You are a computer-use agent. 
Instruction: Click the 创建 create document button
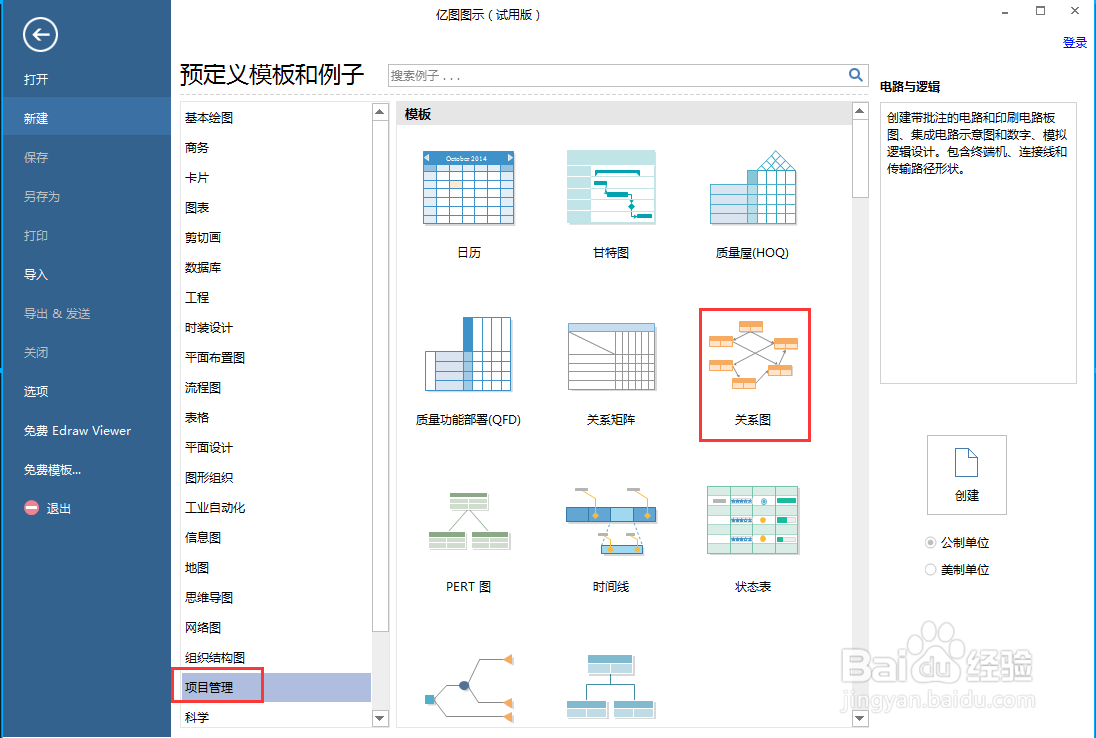click(967, 475)
